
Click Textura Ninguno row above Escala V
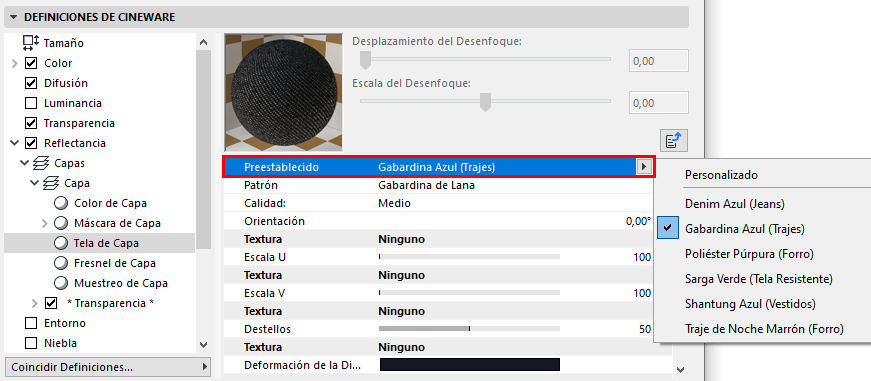tap(439, 275)
